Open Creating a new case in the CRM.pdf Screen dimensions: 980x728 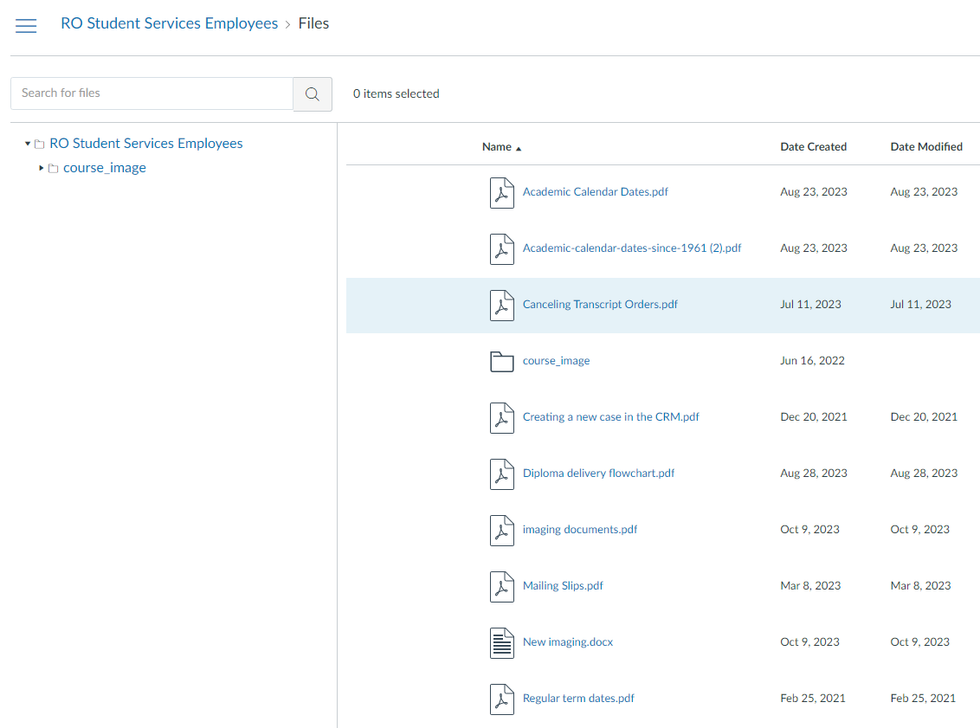611,417
